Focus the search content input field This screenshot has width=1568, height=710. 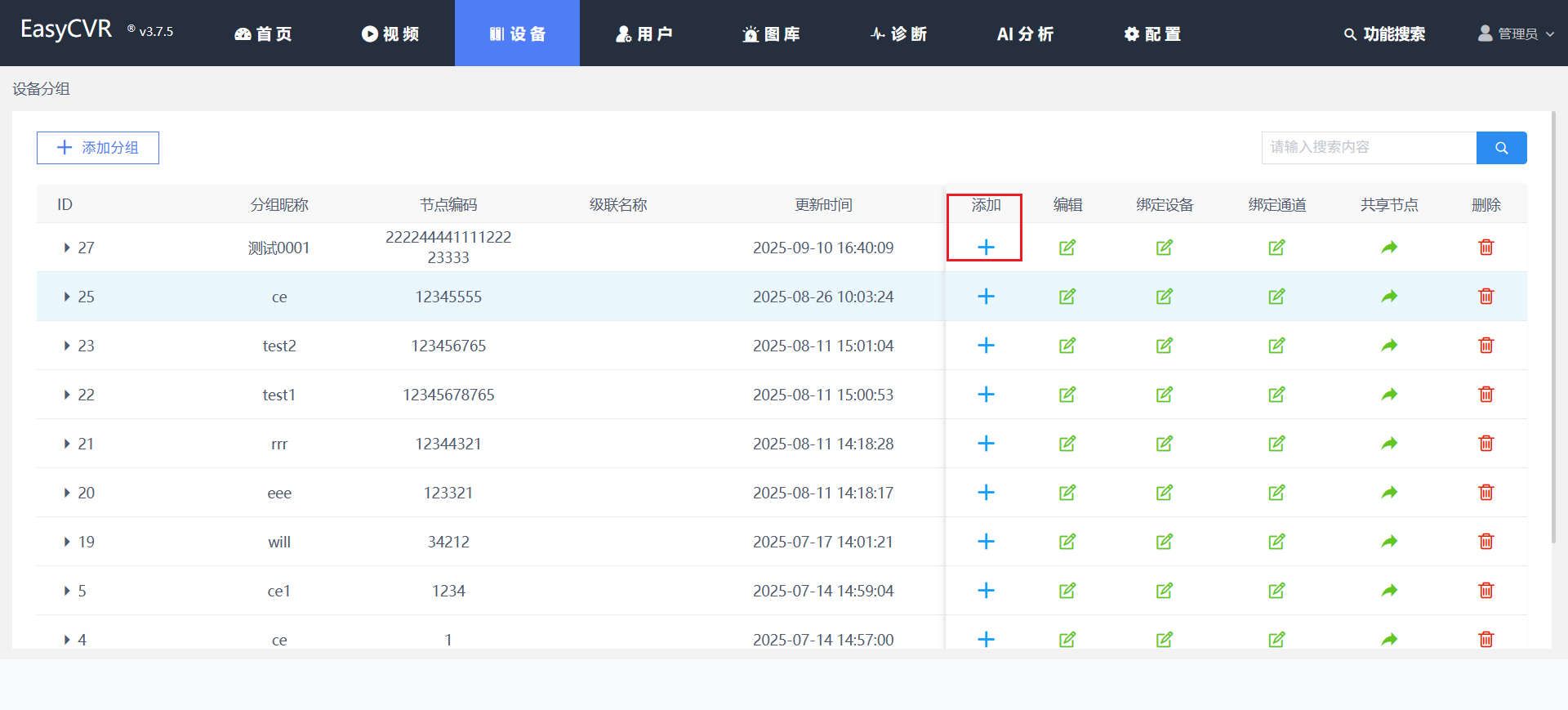[1368, 148]
